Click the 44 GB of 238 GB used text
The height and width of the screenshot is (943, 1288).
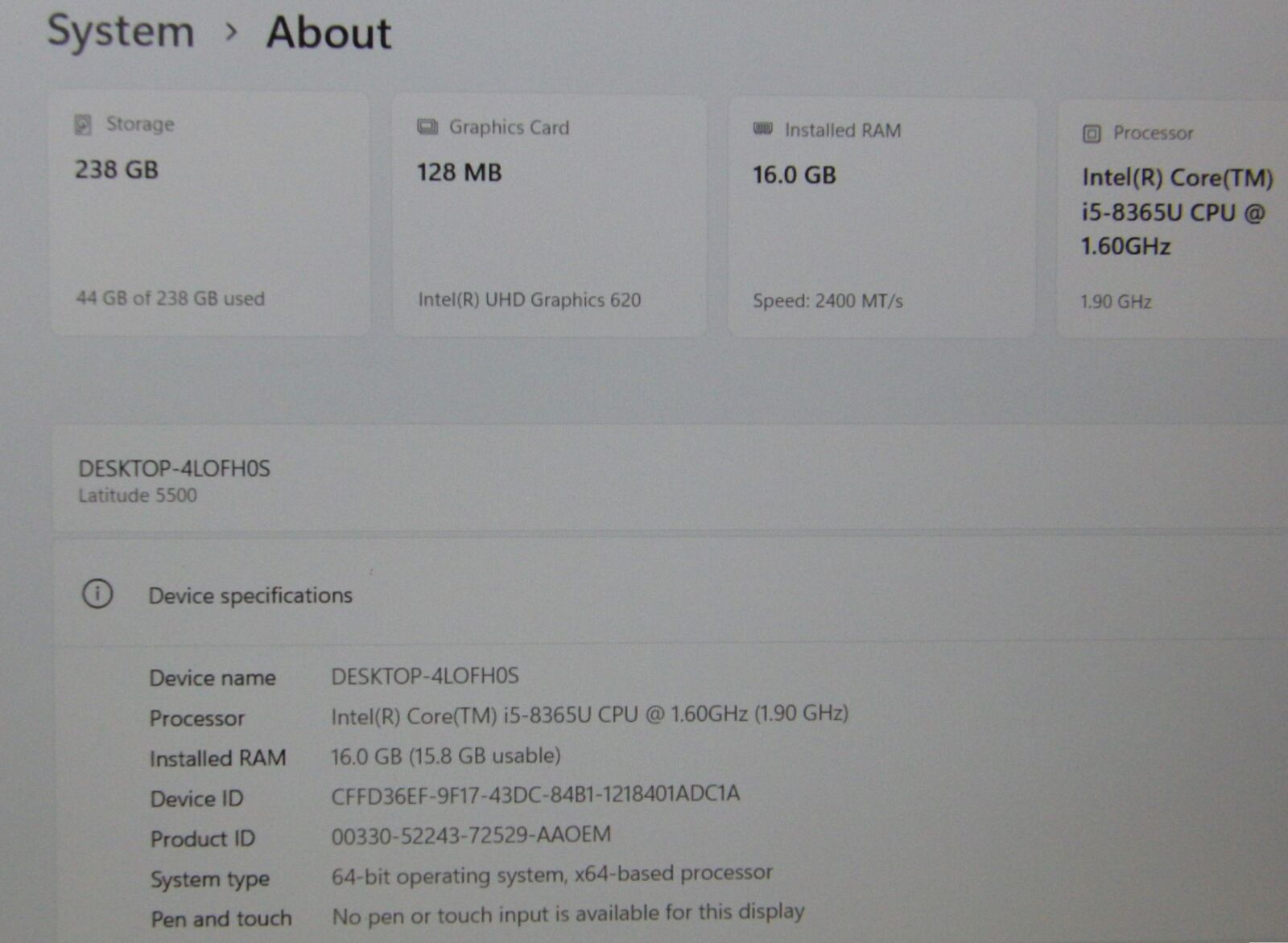(x=170, y=299)
